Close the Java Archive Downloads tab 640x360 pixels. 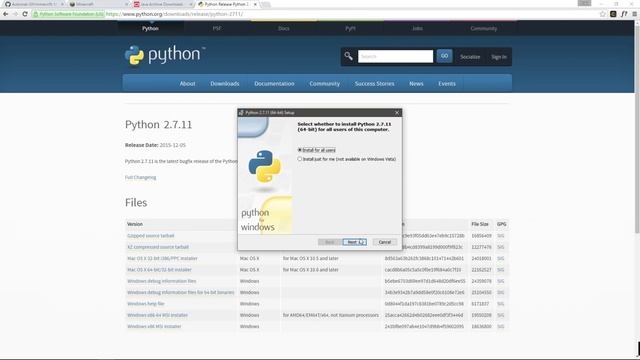[x=190, y=4]
